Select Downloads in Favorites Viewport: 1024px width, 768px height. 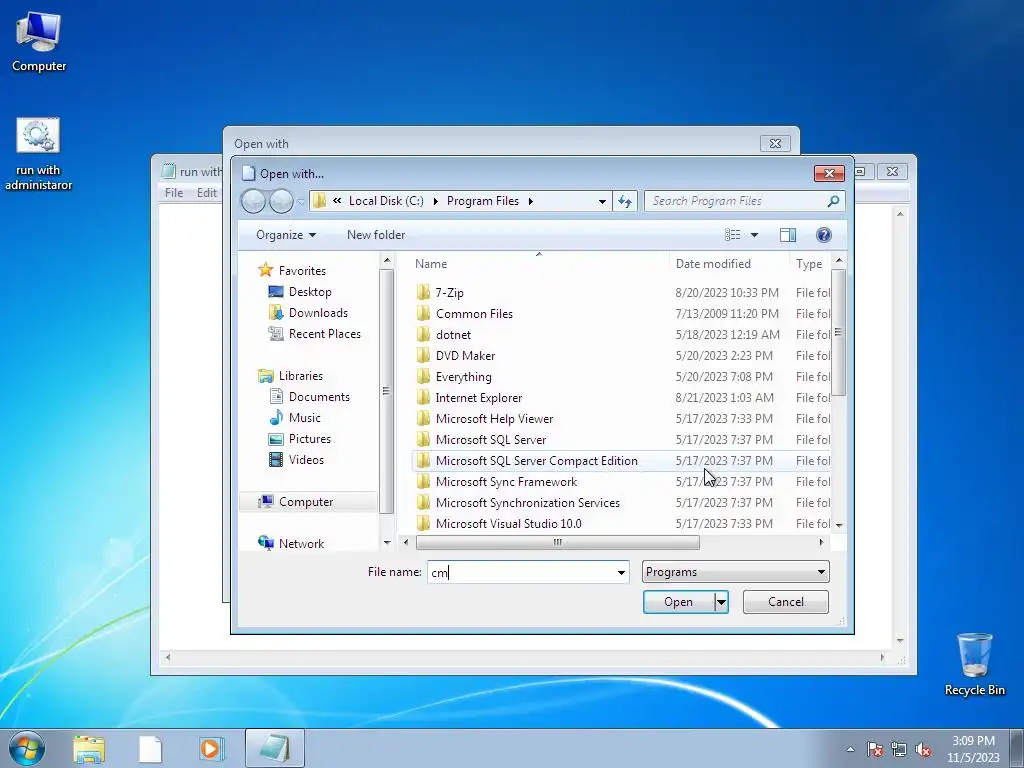coord(318,313)
